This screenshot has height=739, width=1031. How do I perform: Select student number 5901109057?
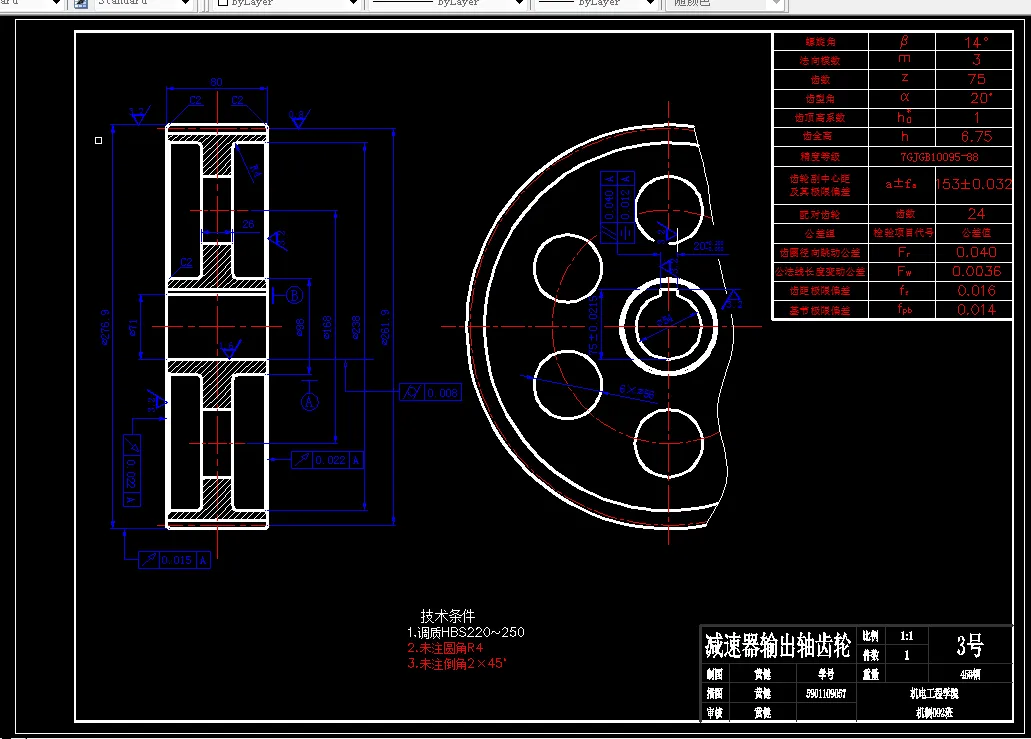coord(826,693)
